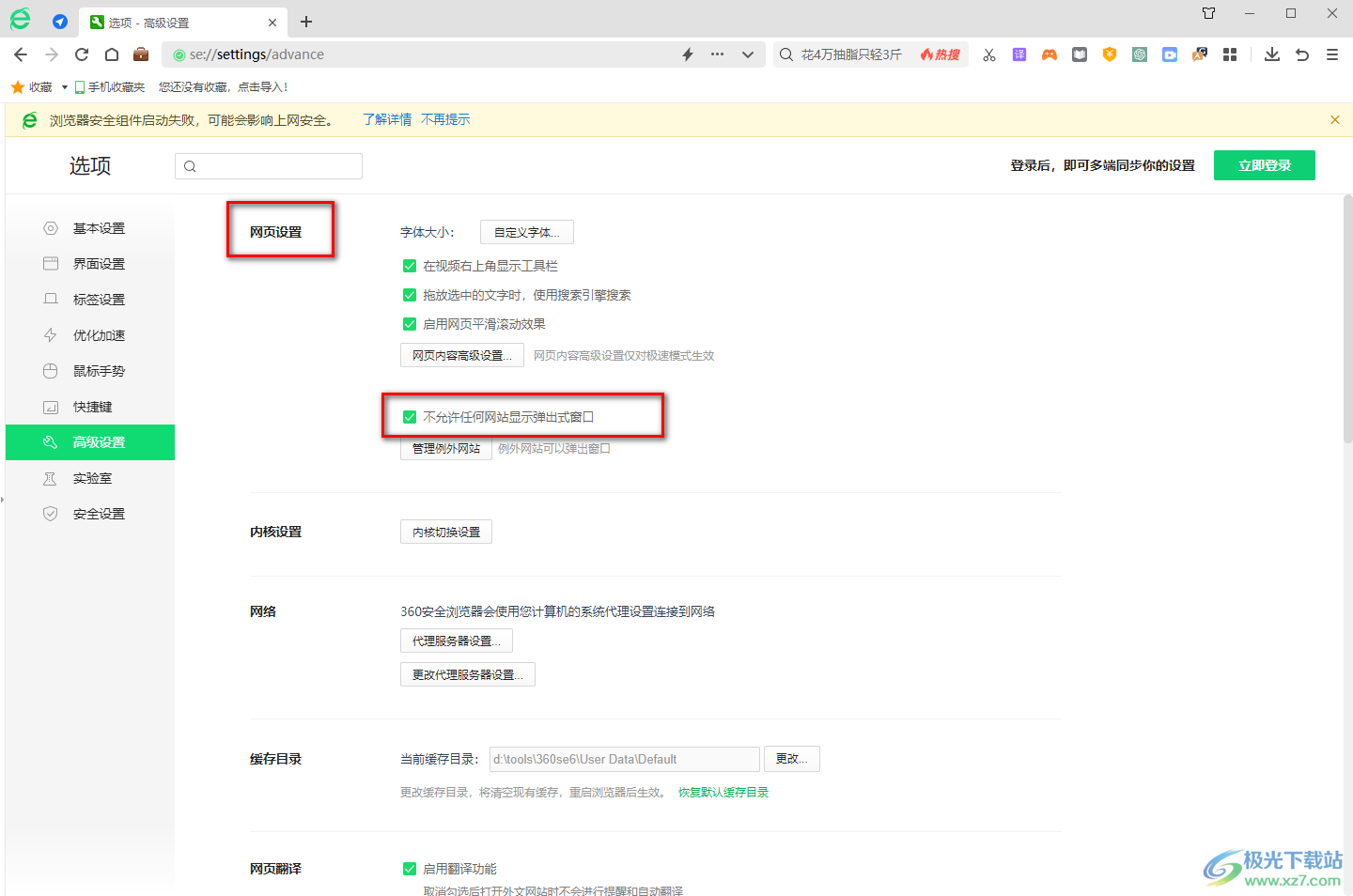
Task: Open a new tab with plus button
Action: click(x=306, y=22)
